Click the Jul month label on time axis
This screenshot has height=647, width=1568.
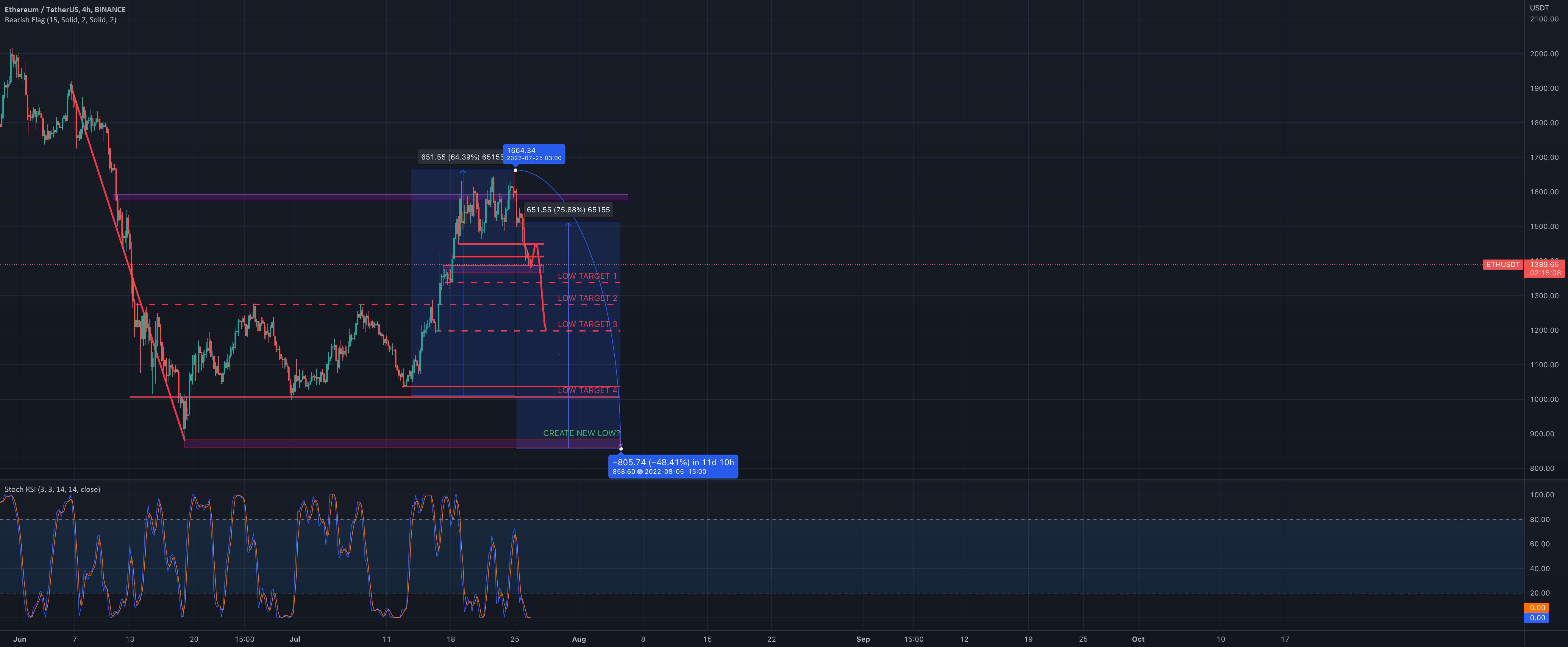point(295,639)
